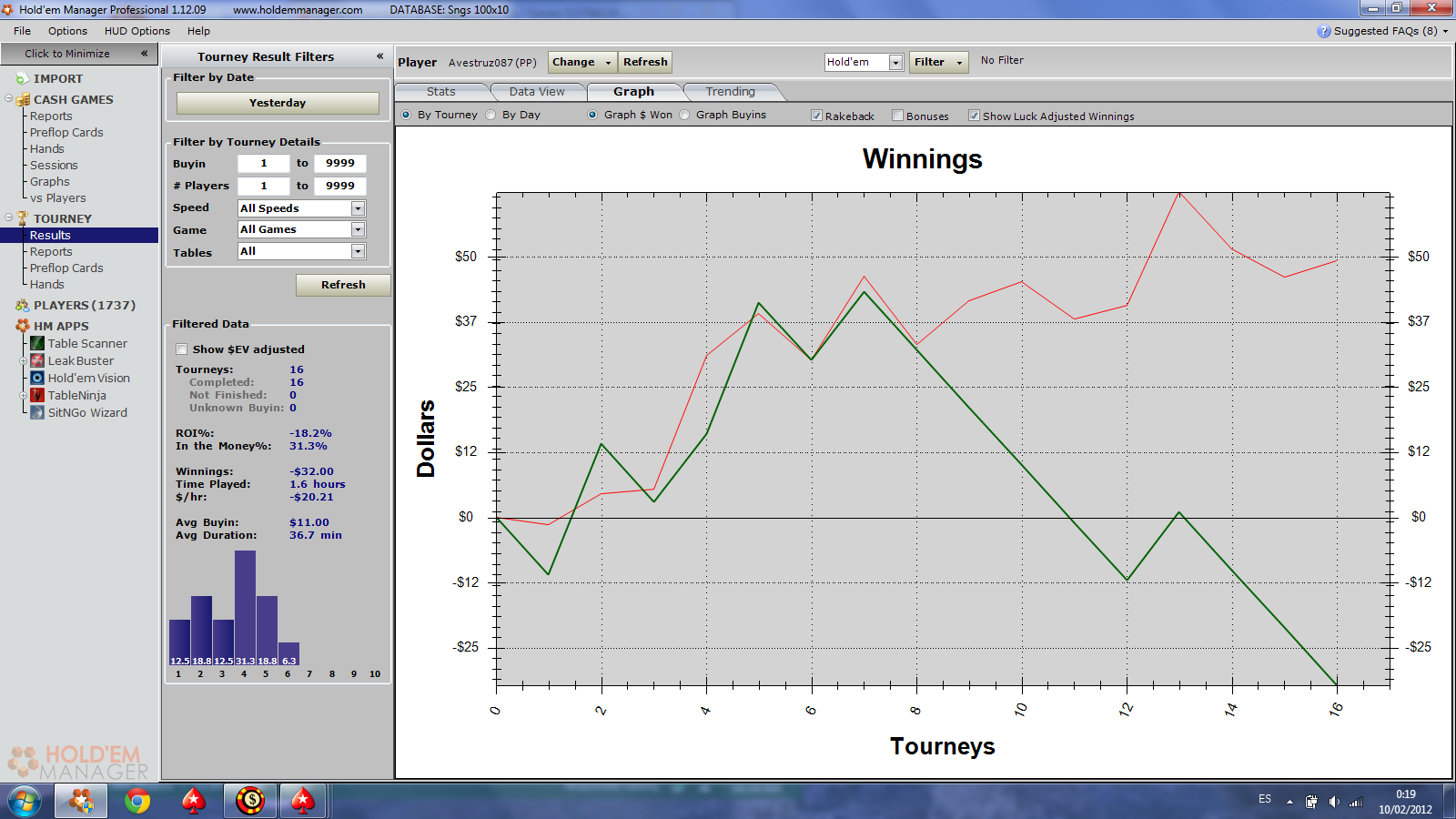This screenshot has height=819, width=1456.
Task: Click the poker chip dollar taskbar icon
Action: (x=250, y=801)
